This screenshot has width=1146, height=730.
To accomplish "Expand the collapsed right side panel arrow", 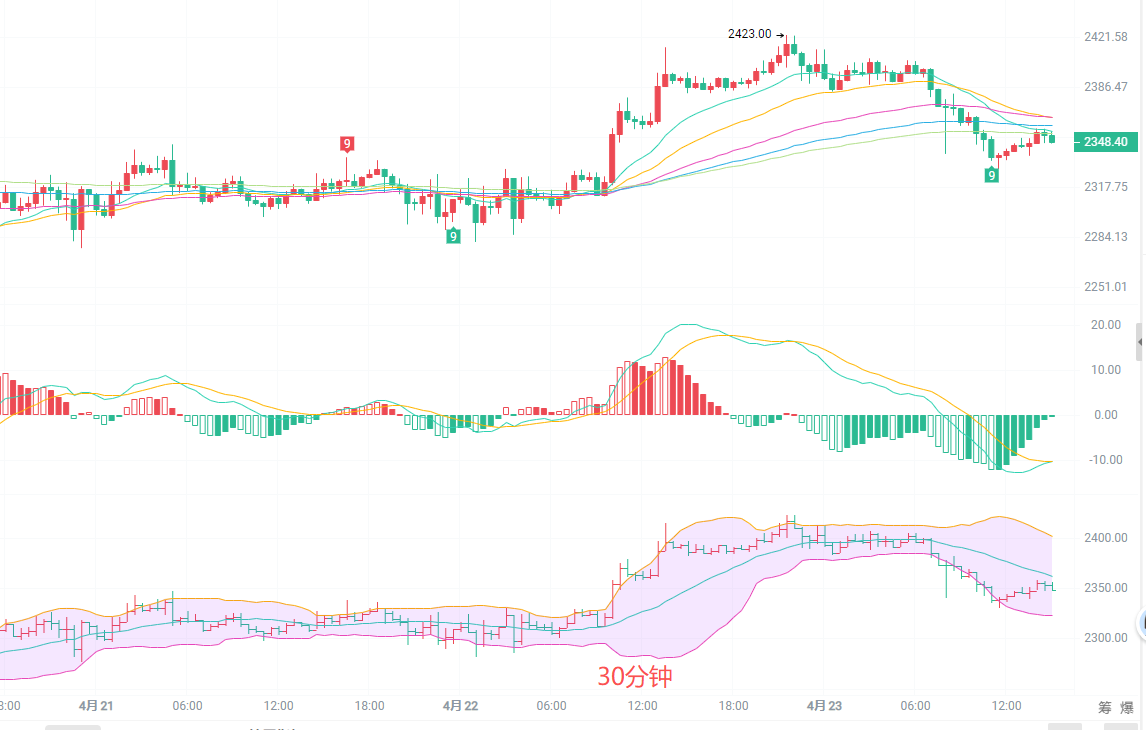I will pyautogui.click(x=1140, y=342).
